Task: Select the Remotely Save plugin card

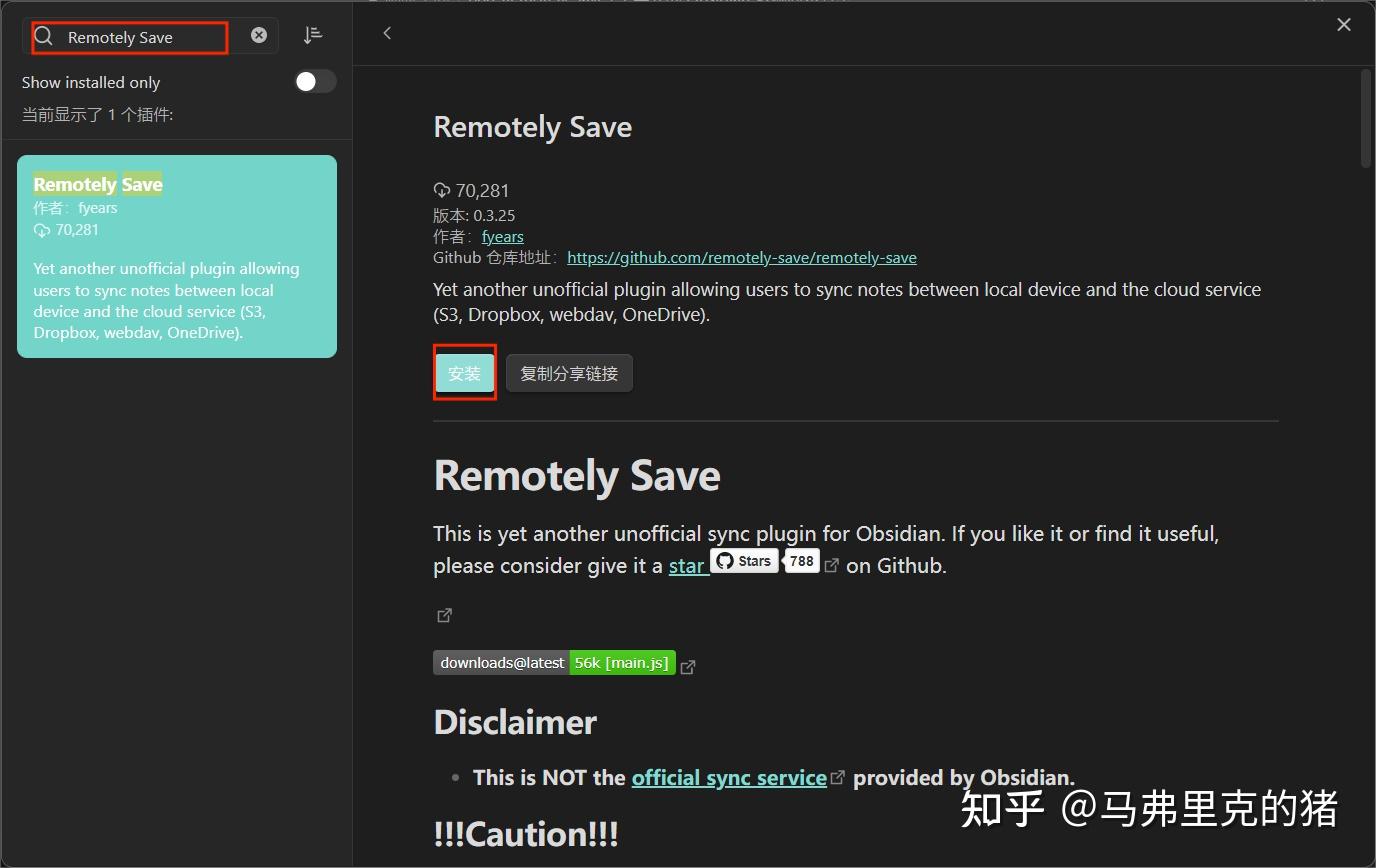Action: 177,256
